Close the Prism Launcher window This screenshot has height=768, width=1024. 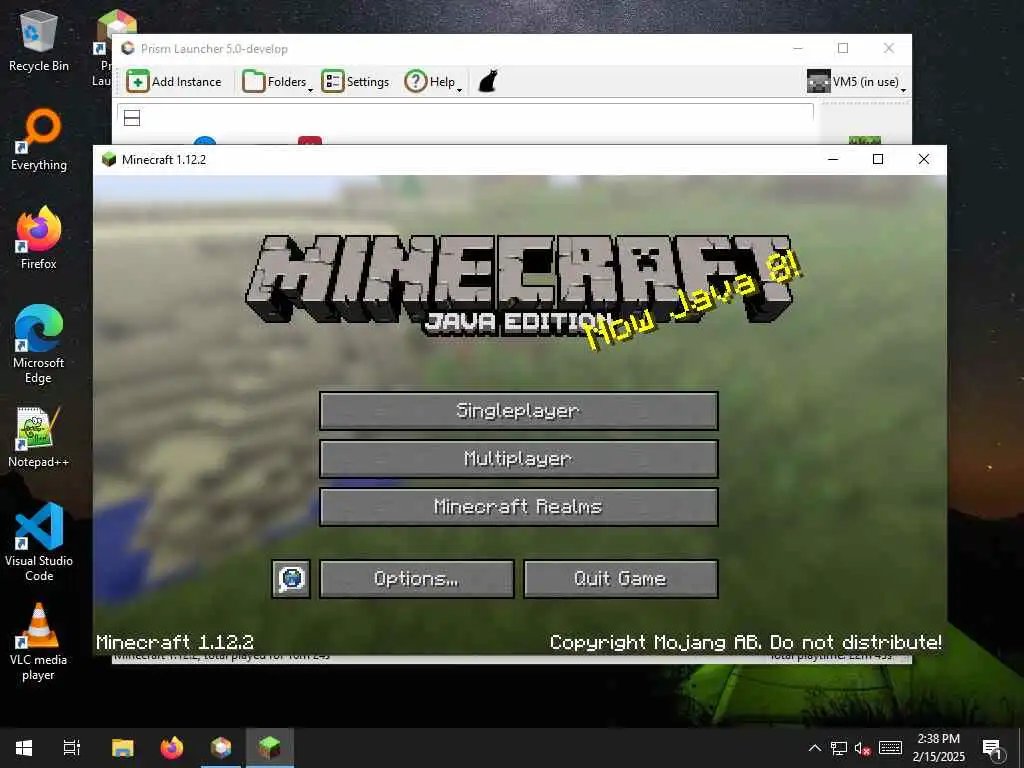coord(889,48)
